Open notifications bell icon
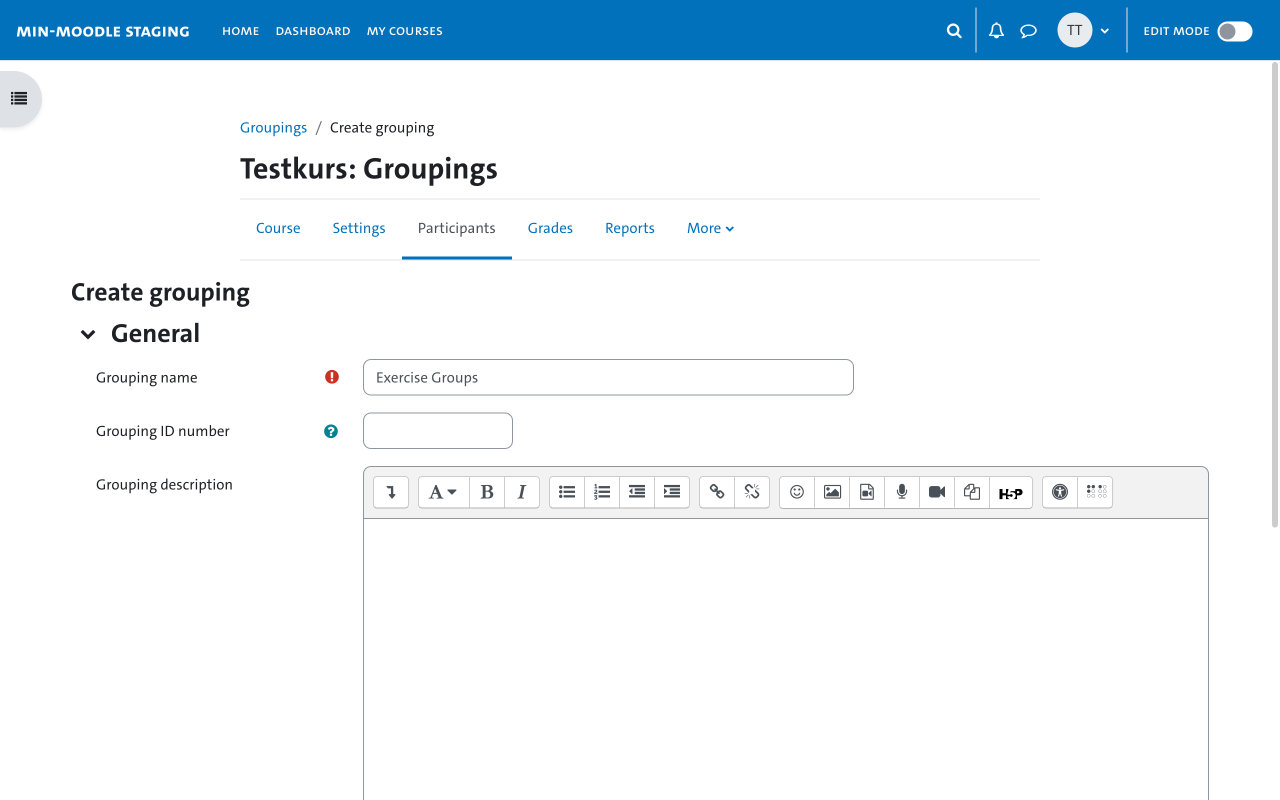 (x=996, y=31)
